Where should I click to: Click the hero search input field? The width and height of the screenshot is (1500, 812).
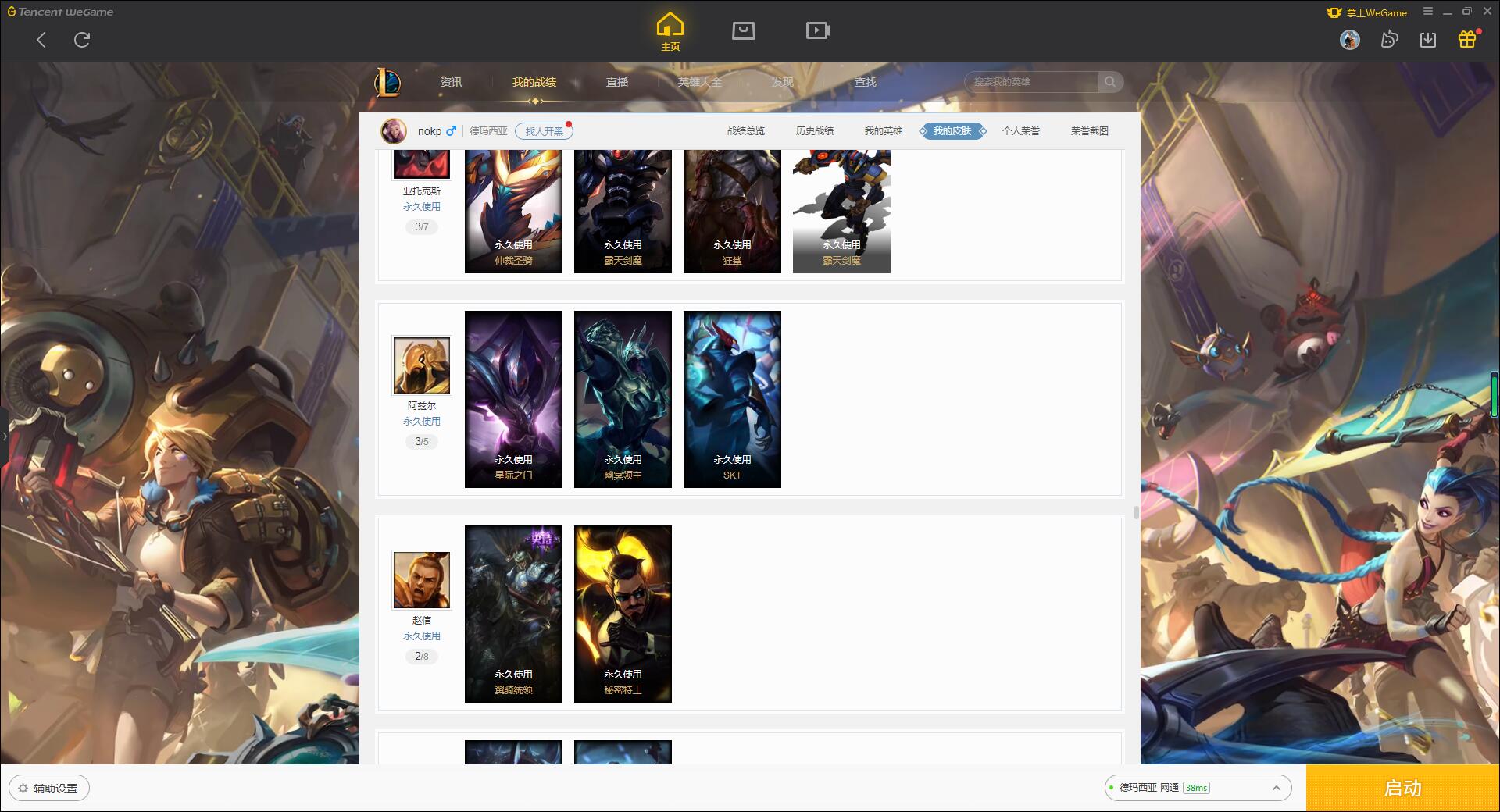pos(1031,82)
